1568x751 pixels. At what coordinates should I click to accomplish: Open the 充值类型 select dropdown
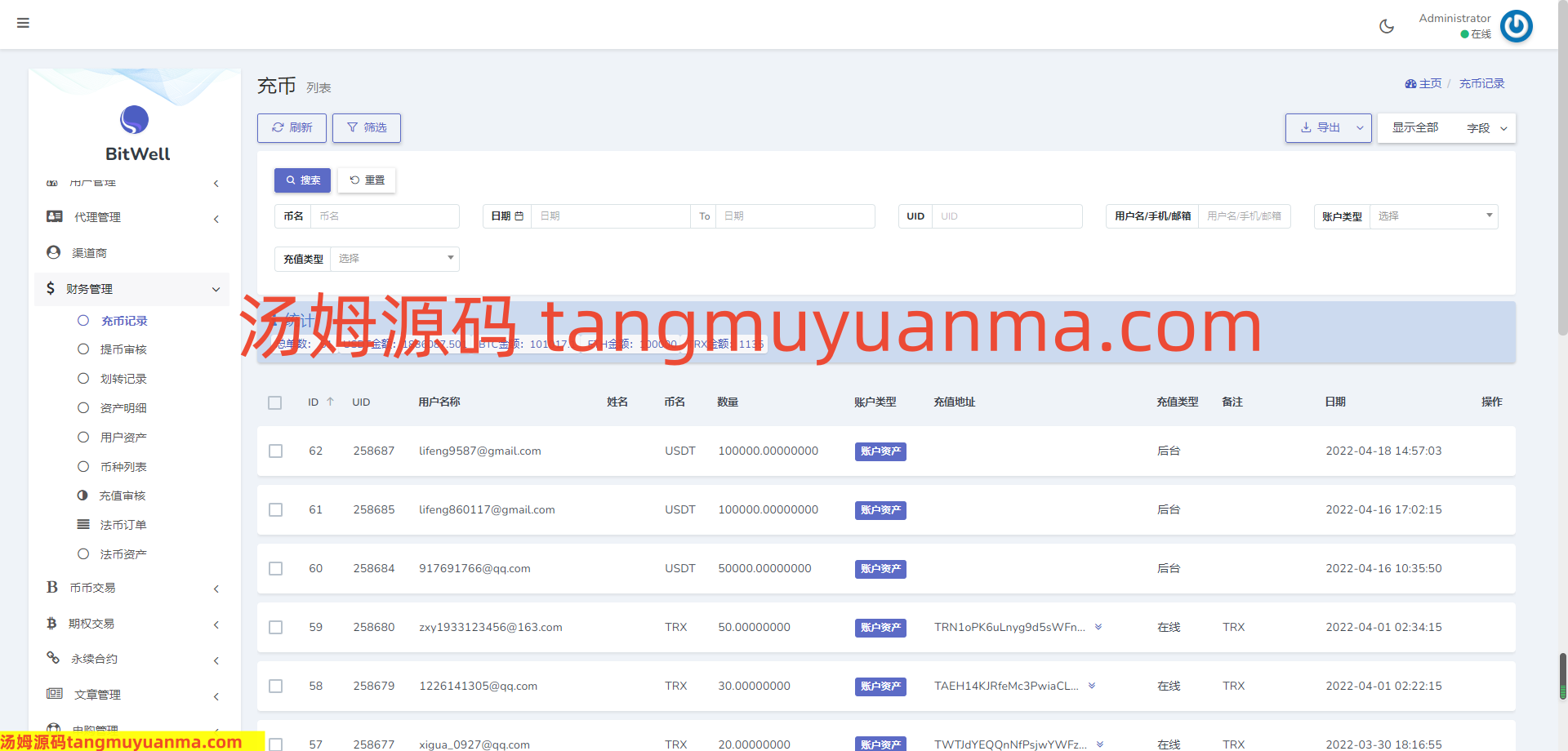coord(394,259)
